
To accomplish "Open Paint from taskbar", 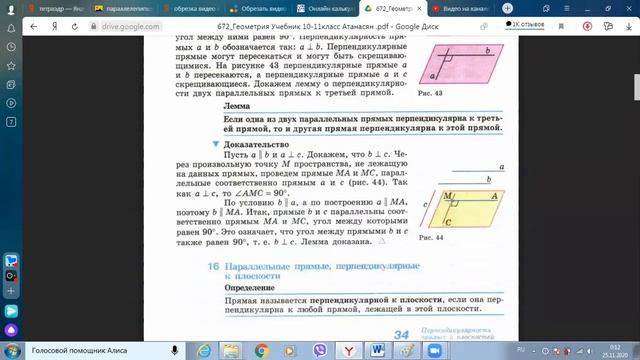I will click(x=407, y=351).
